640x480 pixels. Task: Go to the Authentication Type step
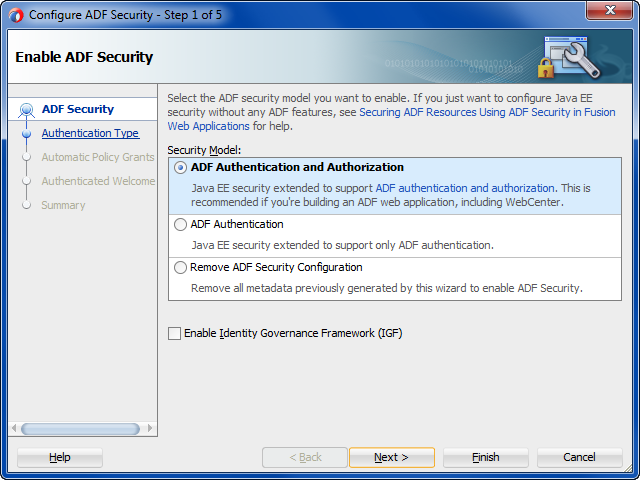click(91, 133)
